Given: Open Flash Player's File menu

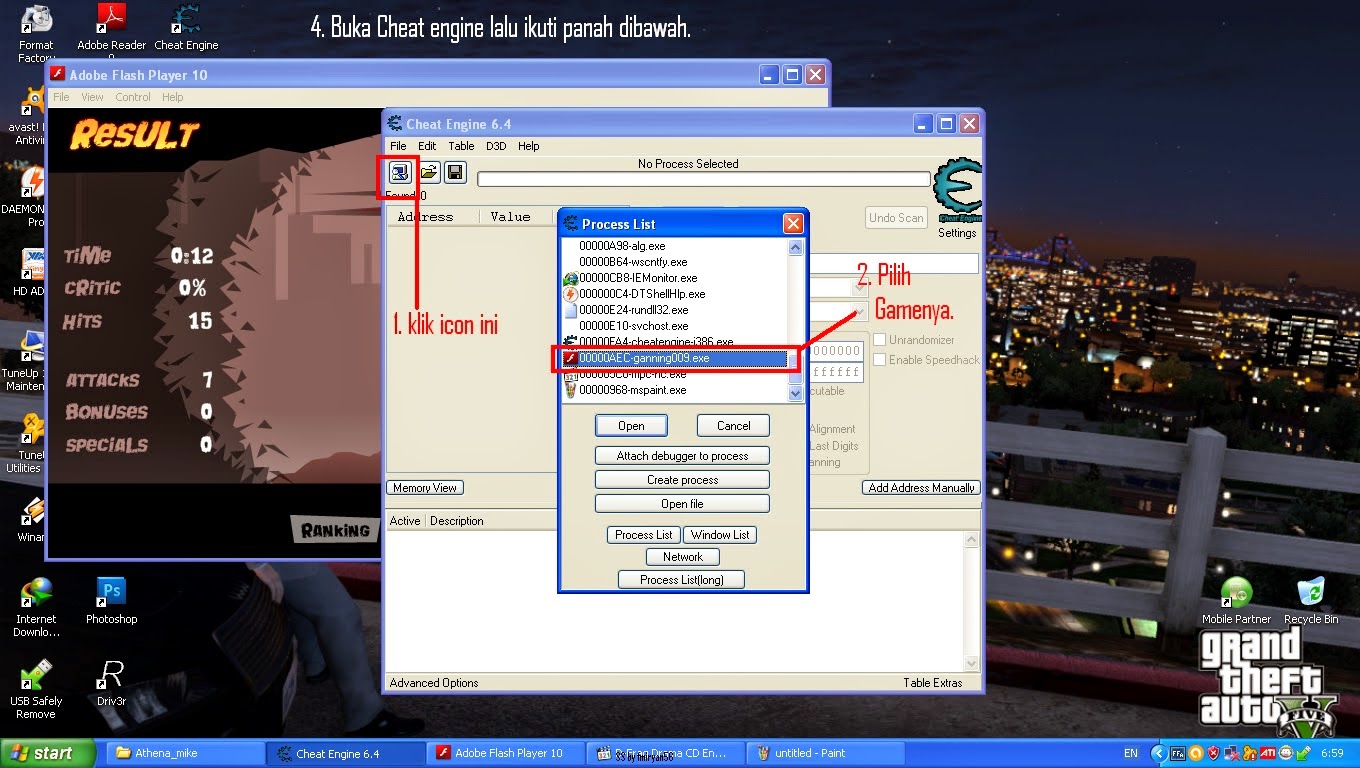Looking at the screenshot, I should (x=61, y=97).
